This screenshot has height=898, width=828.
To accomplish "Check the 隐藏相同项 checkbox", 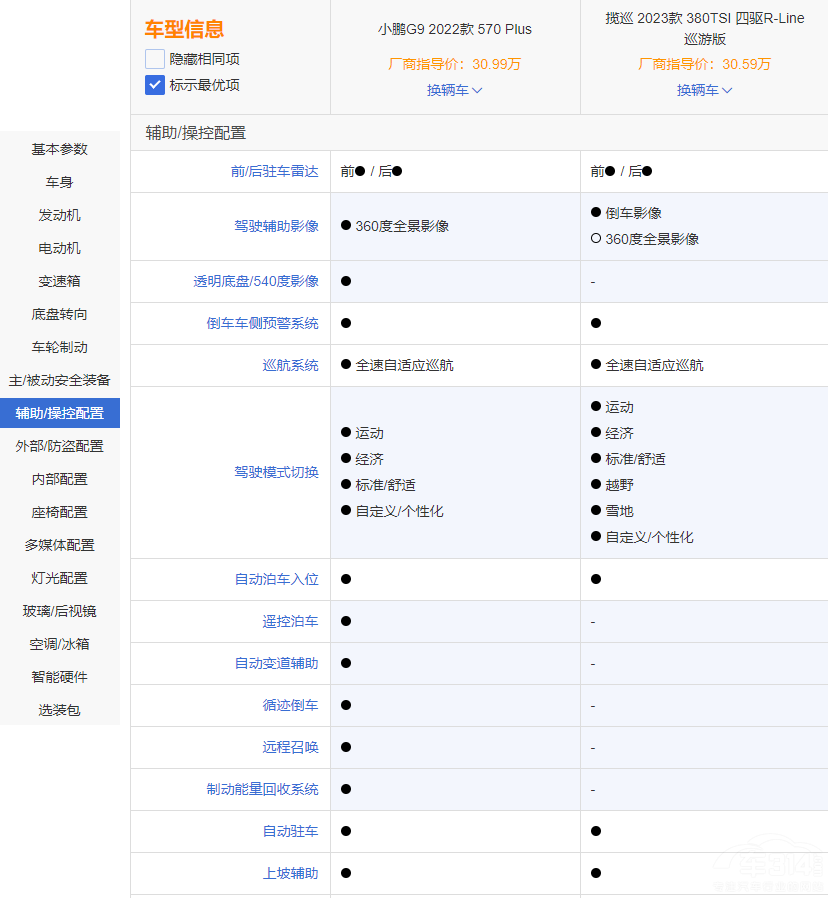I will click(x=155, y=59).
